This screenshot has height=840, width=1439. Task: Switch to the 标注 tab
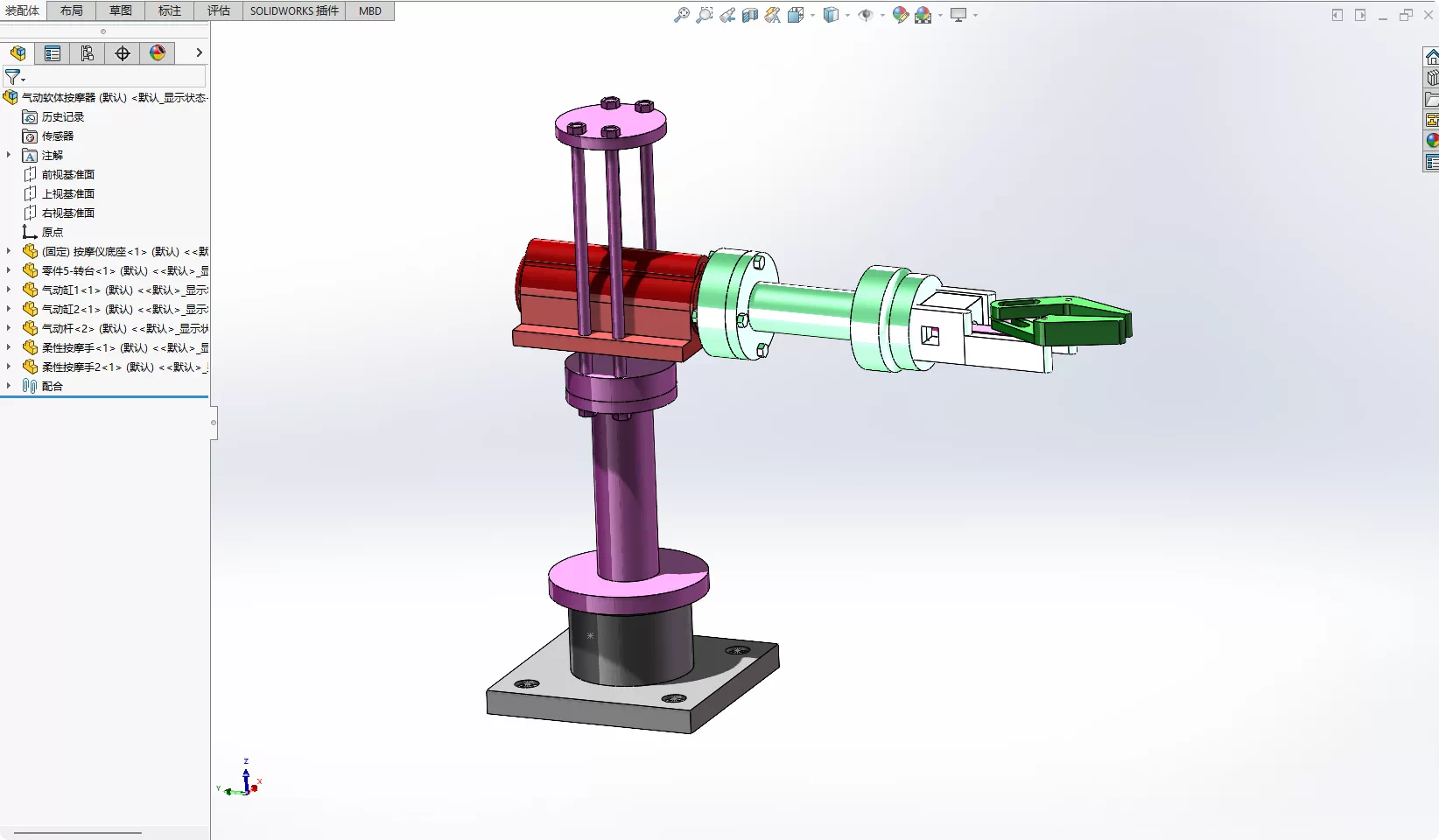point(170,10)
